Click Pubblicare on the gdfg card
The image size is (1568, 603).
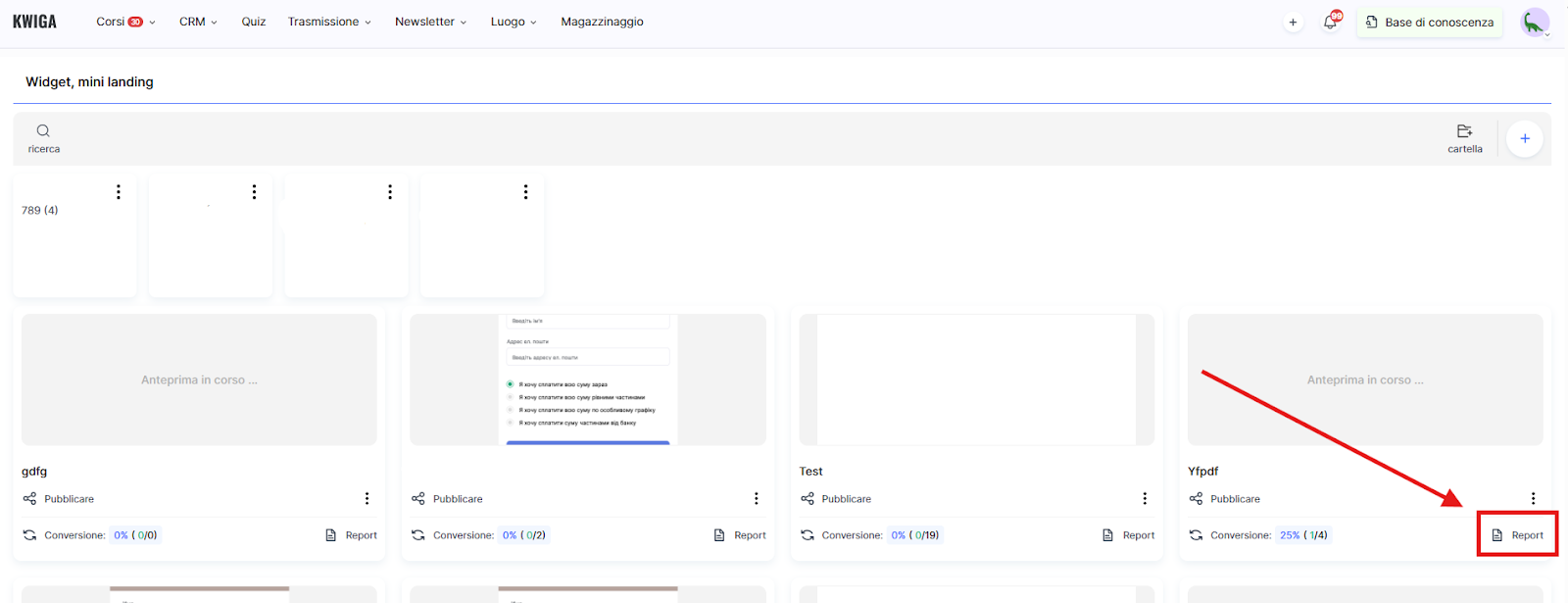click(69, 499)
